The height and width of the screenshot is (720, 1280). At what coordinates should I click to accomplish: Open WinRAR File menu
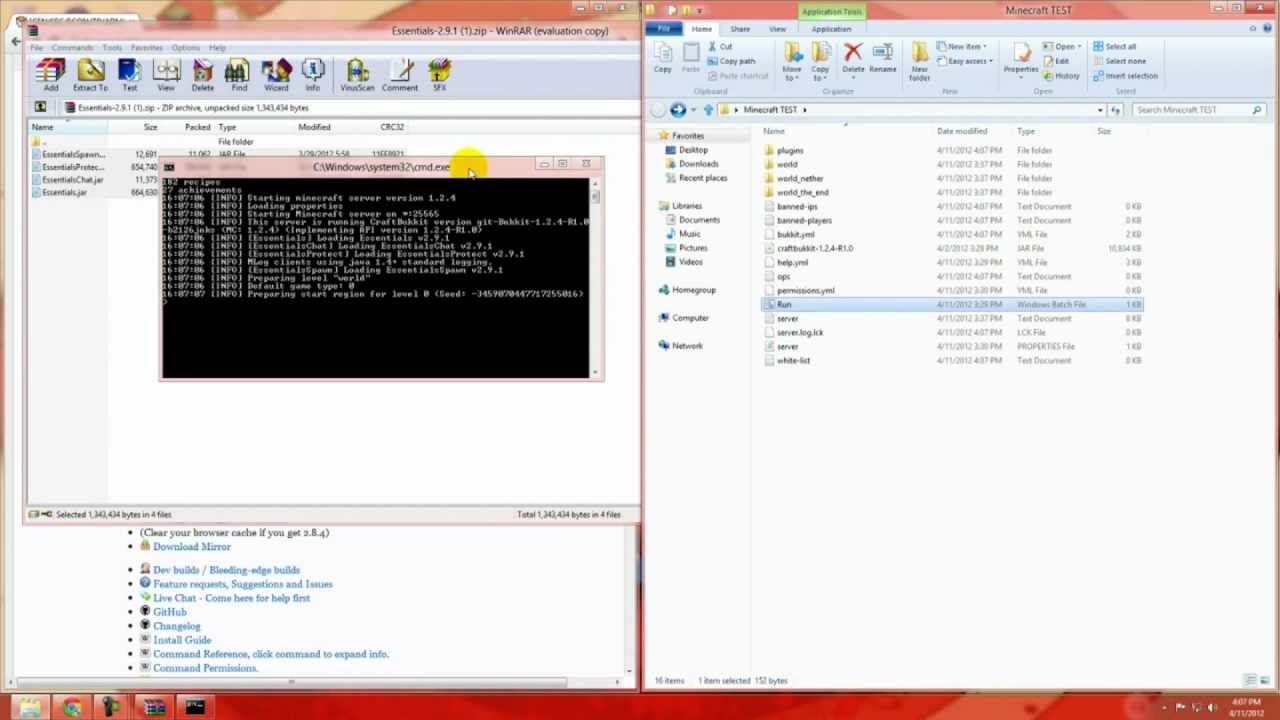36,47
